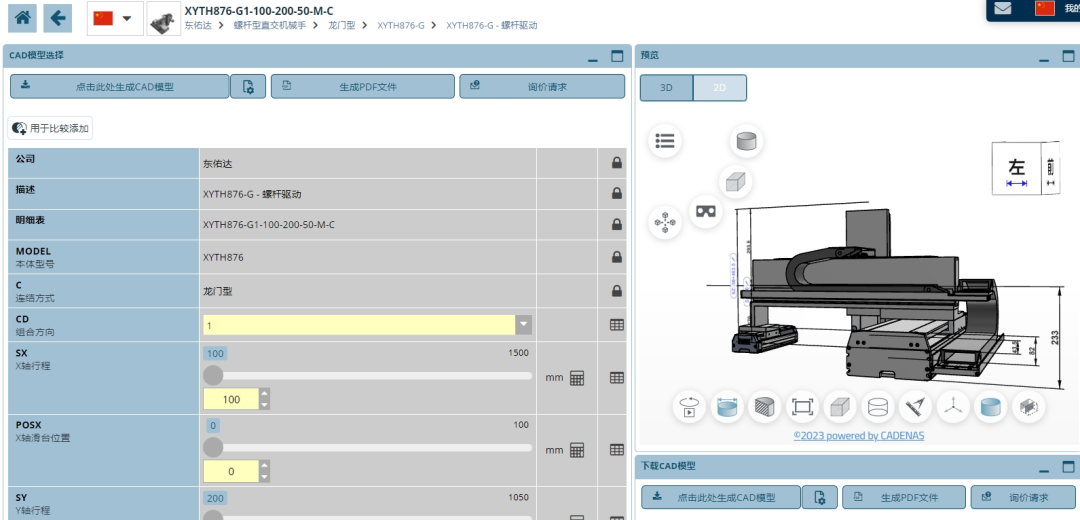Click the SX value input field showing 100
Screen dimensions: 1080x520
(231, 399)
